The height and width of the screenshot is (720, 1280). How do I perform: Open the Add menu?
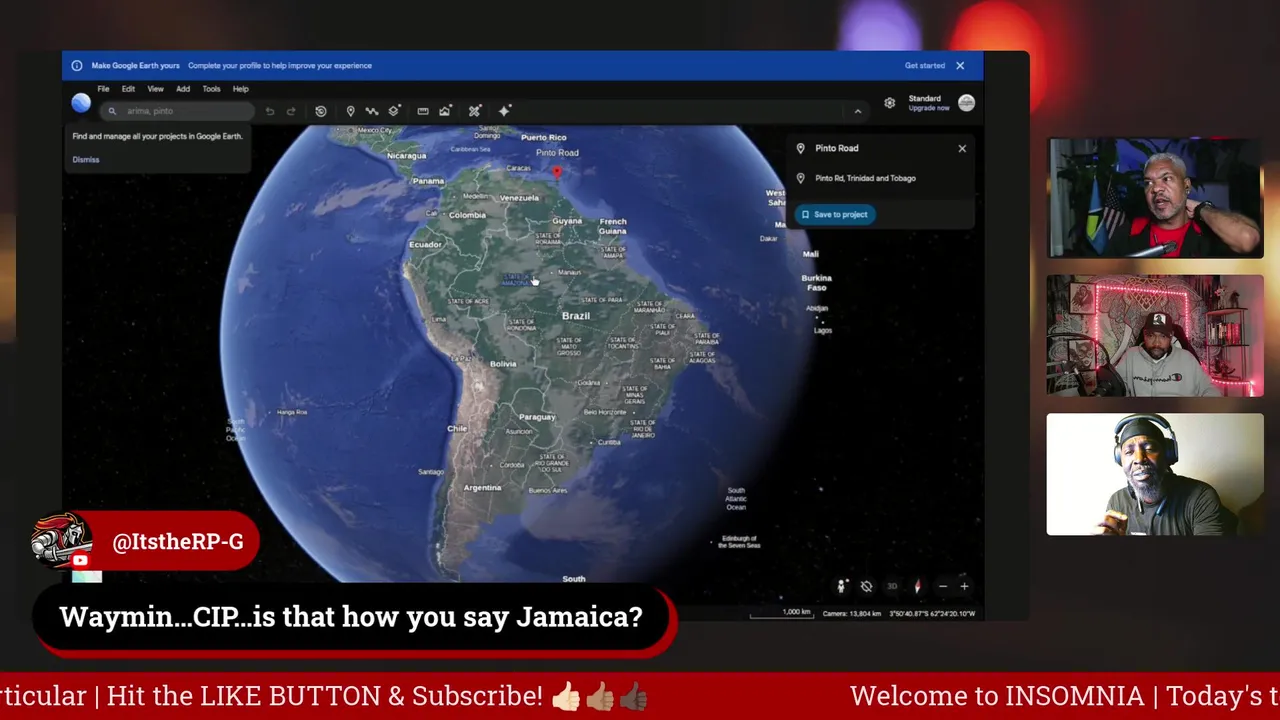(183, 89)
